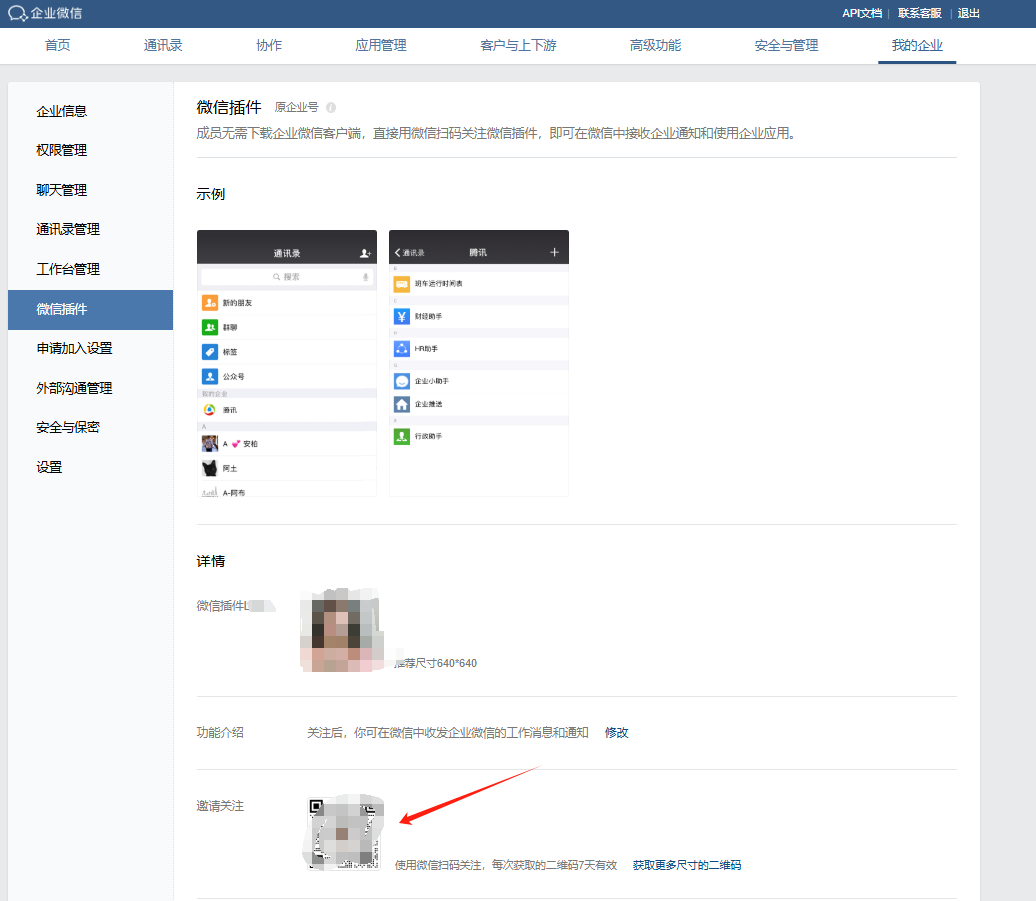Click the 详情 section heading
The width and height of the screenshot is (1036, 901).
point(211,561)
